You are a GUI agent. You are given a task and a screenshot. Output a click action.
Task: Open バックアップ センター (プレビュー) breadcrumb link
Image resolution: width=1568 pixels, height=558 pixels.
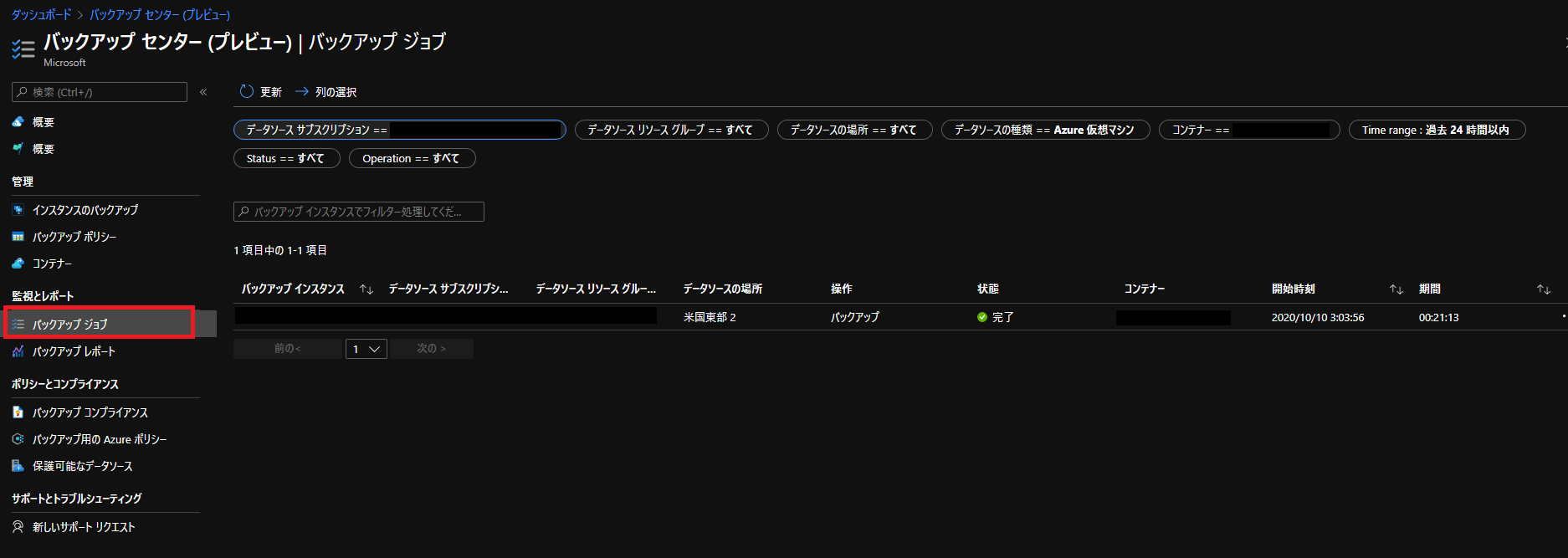(x=160, y=14)
